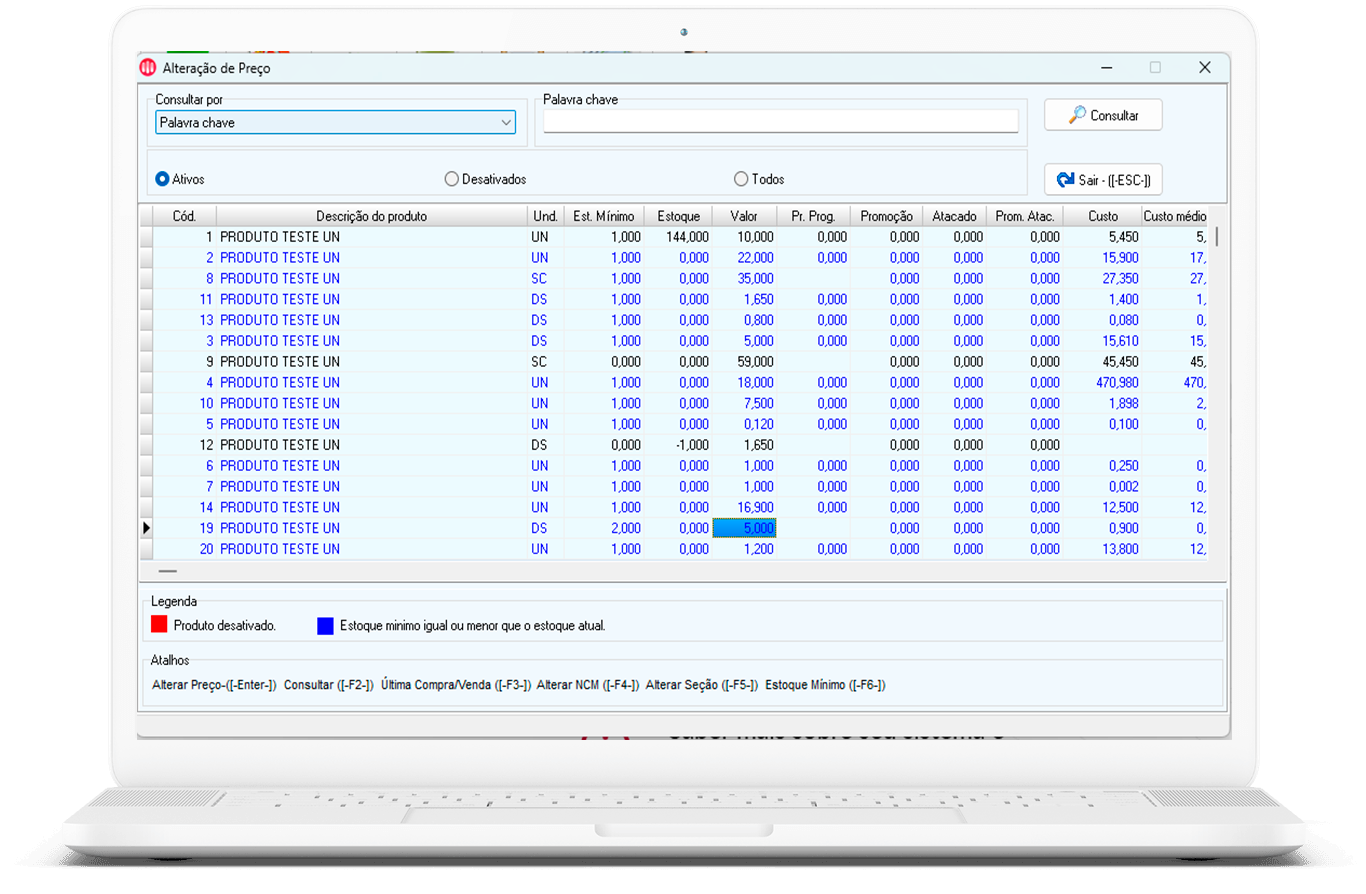Click the Estoque -1,000 of product 12
The height and width of the screenshot is (894, 1366).
(x=690, y=444)
